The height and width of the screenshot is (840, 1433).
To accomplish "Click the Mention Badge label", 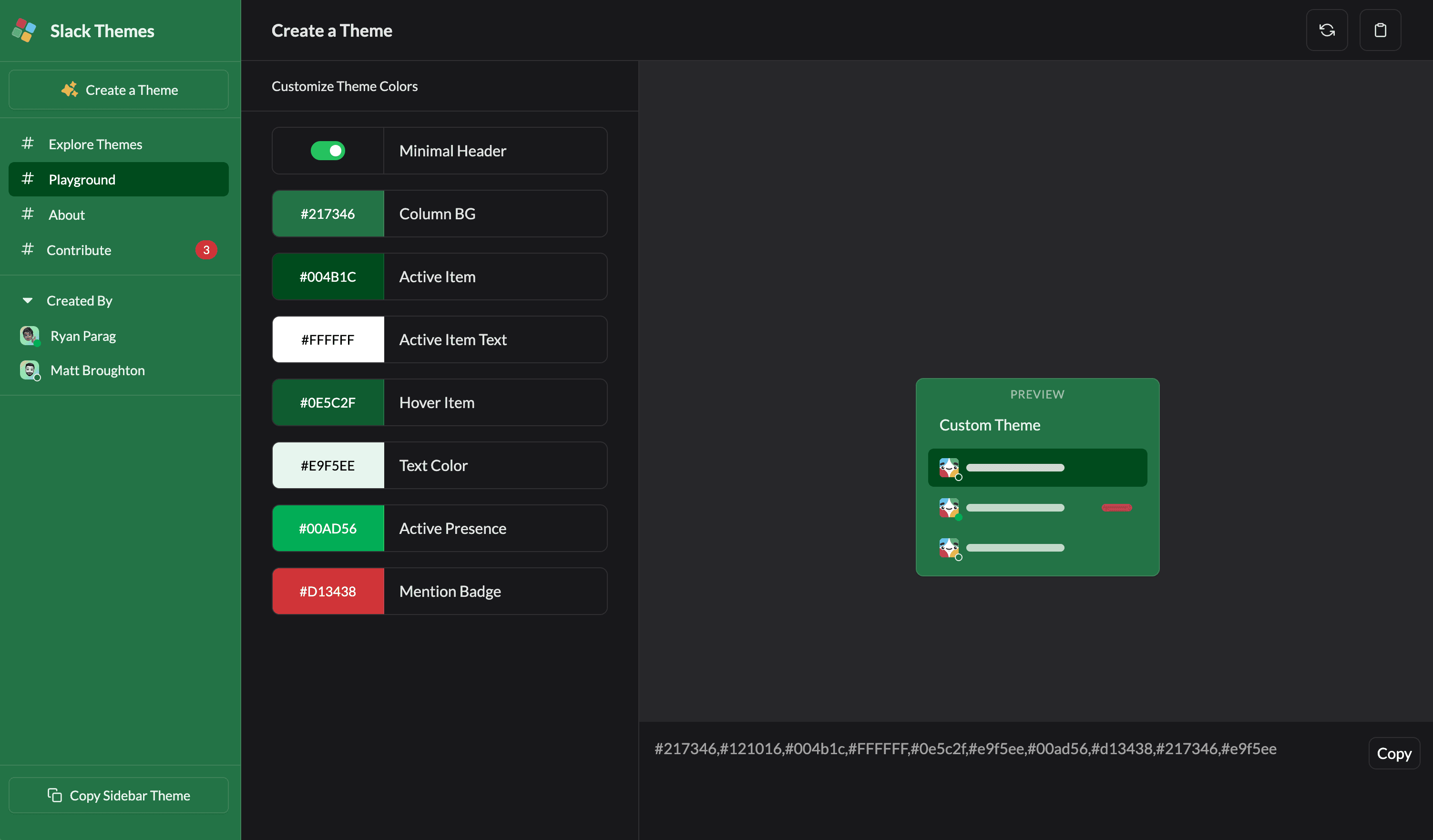I will (x=450, y=592).
